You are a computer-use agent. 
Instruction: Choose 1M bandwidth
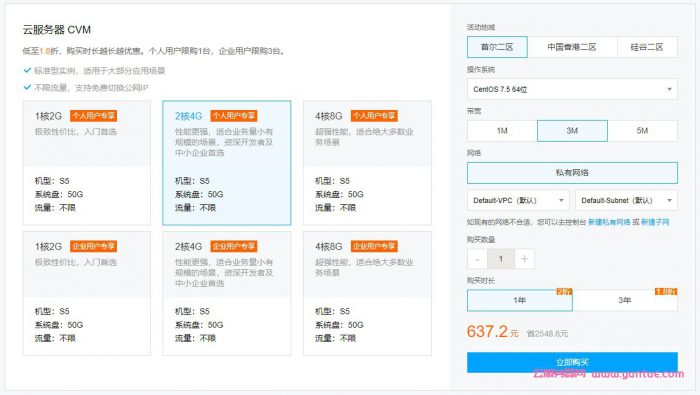pos(502,131)
